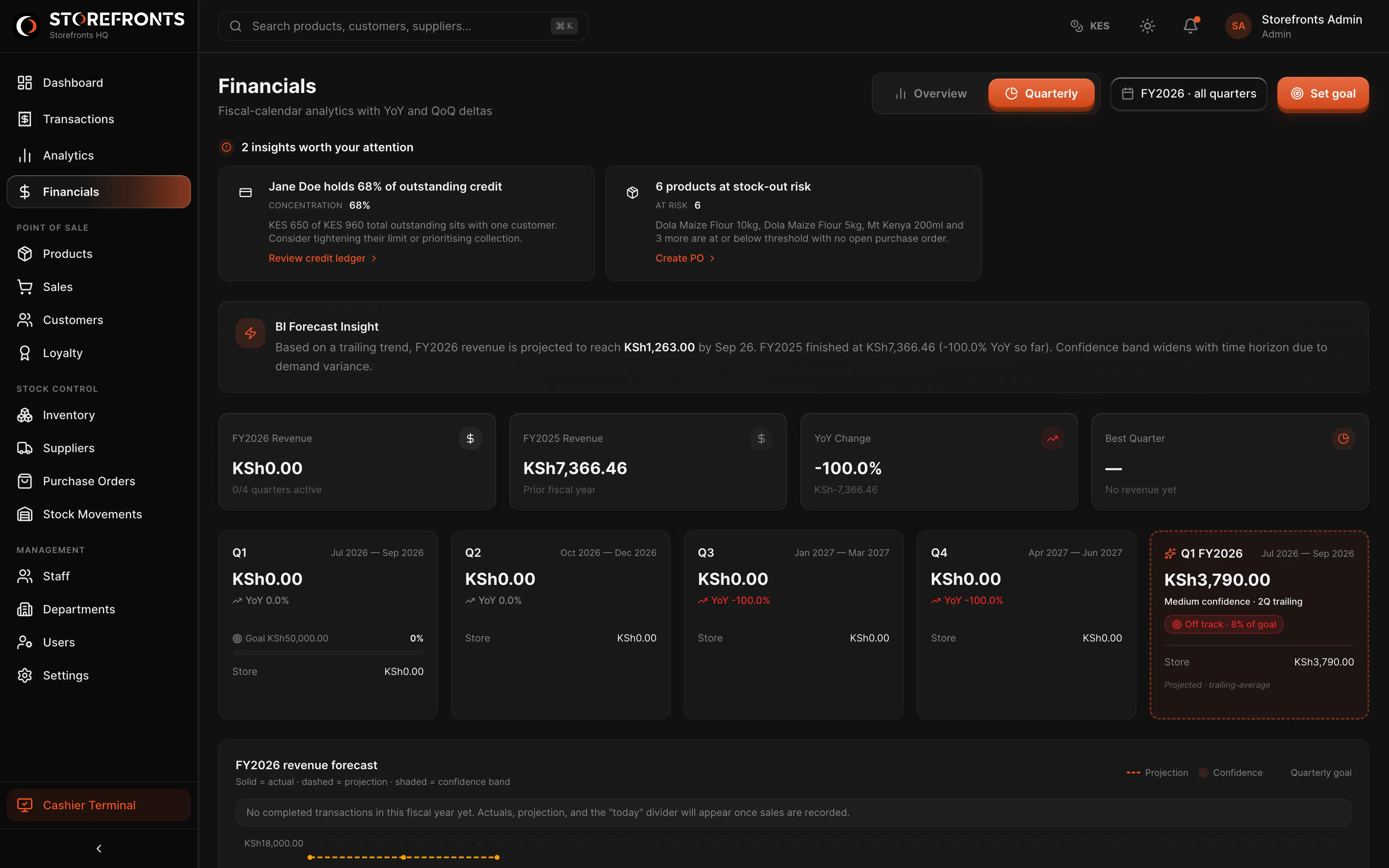Click the Departments building icon
Viewport: 1389px width, 868px height.
[25, 609]
